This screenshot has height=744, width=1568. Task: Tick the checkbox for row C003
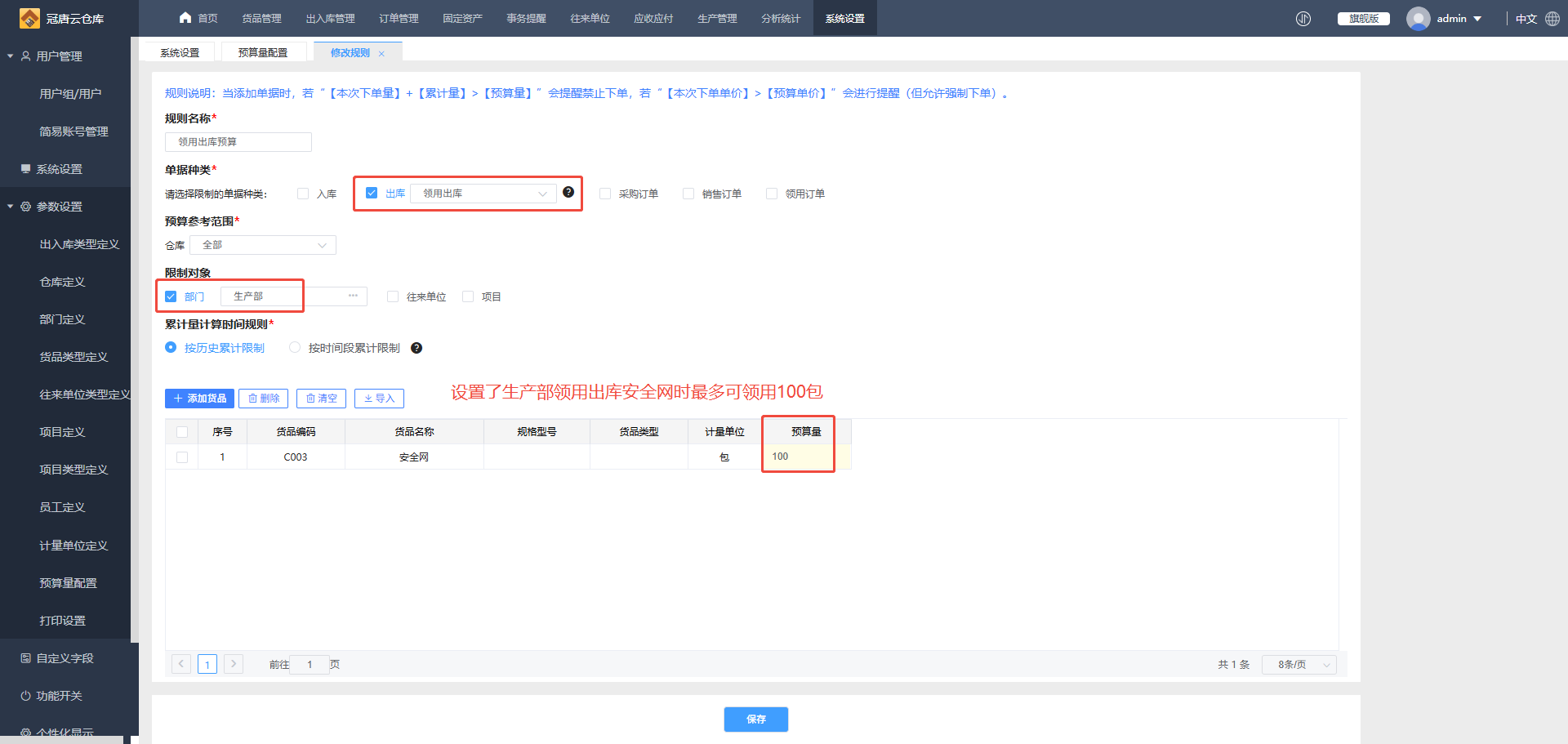182,457
